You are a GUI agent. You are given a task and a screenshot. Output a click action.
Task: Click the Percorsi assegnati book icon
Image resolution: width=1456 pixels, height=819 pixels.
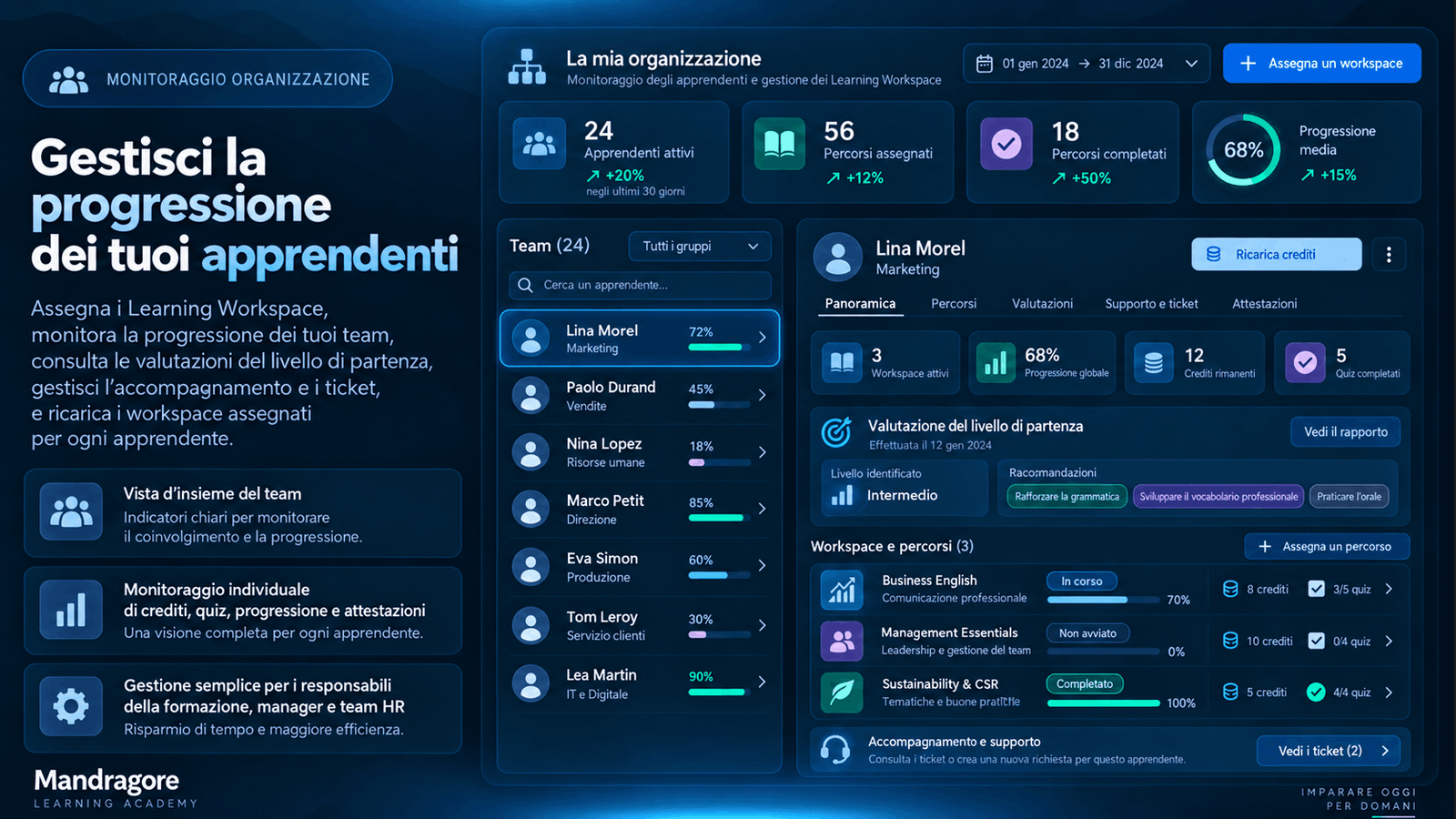(780, 144)
